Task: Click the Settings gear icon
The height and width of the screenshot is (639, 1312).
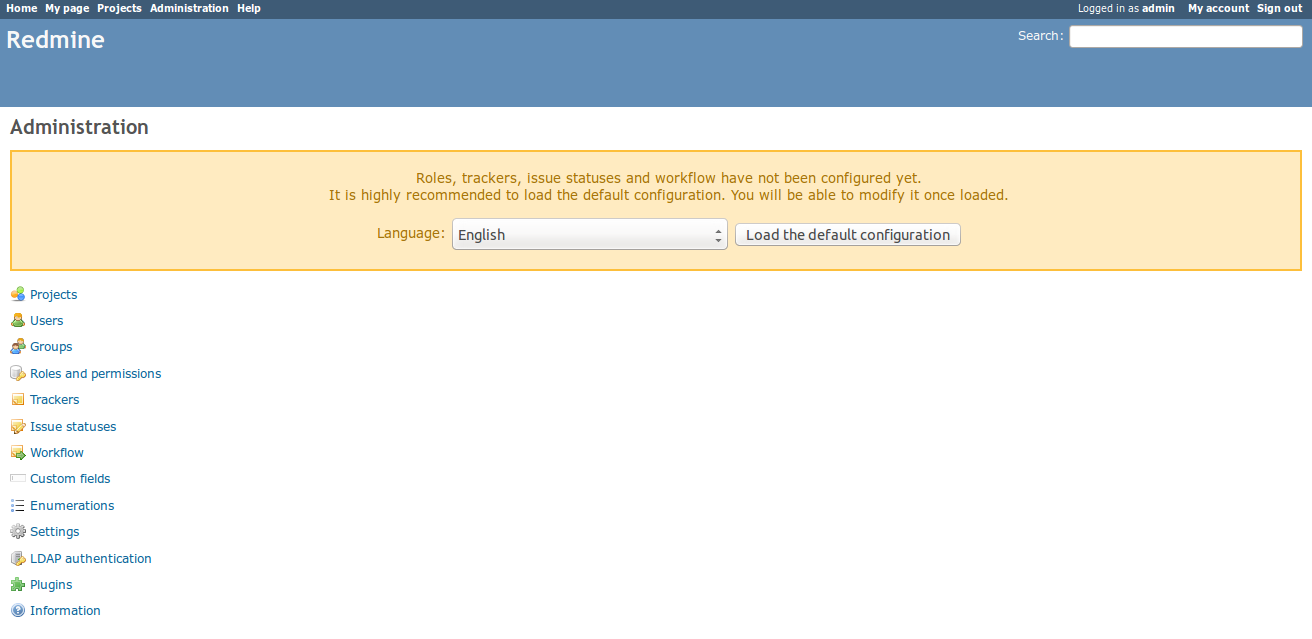Action: coord(18,531)
